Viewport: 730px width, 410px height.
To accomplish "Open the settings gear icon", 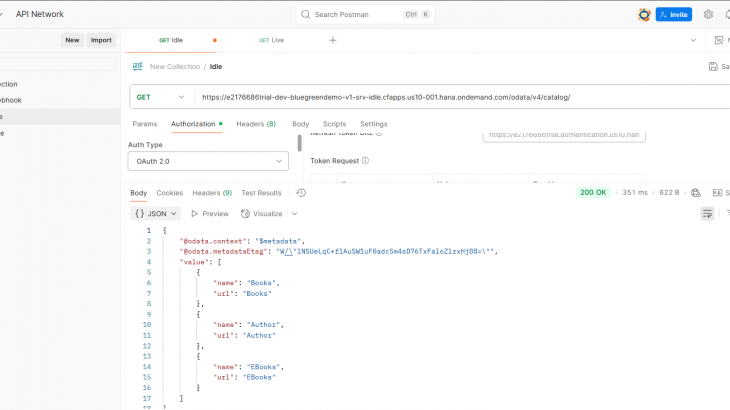I will 708,14.
